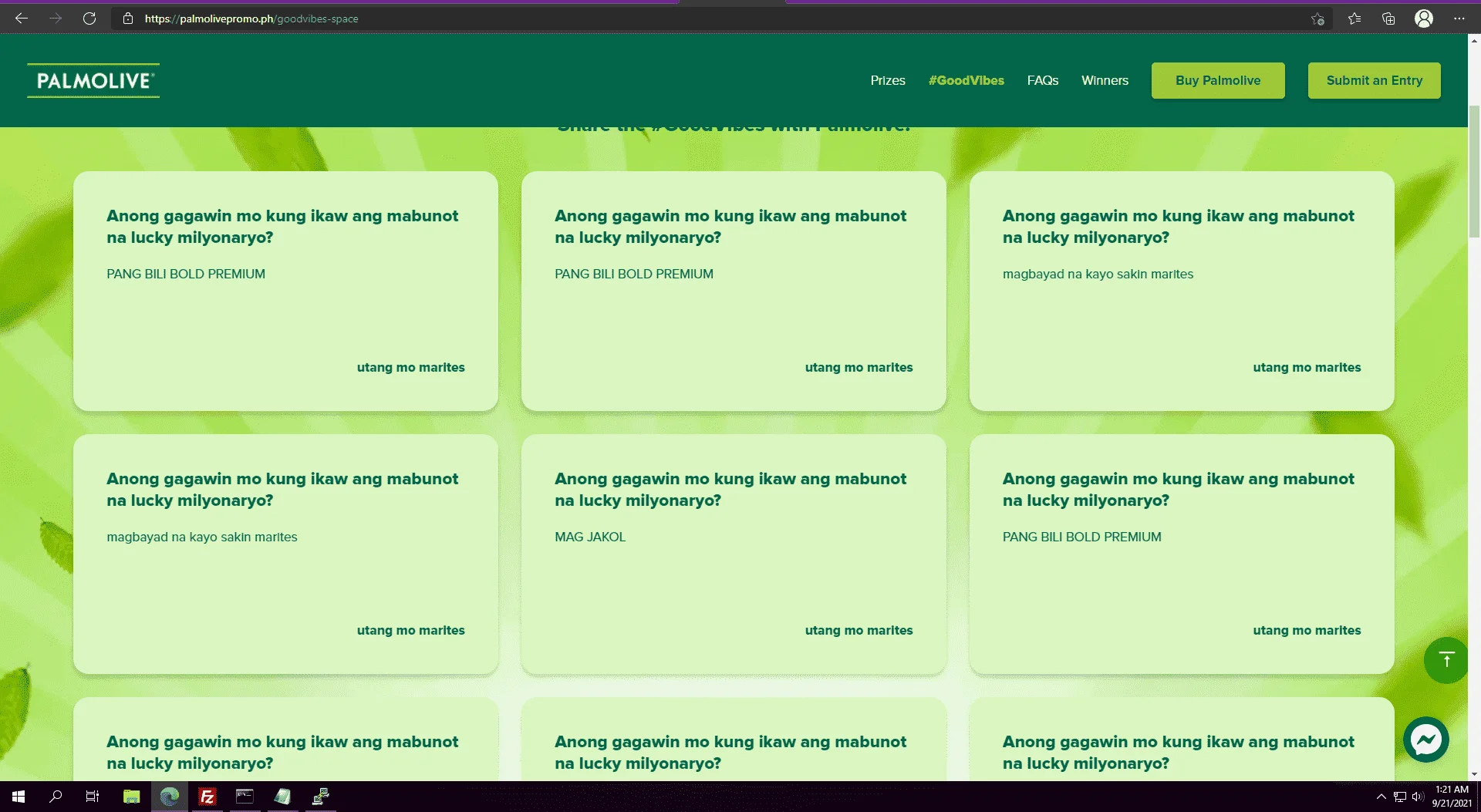View site security lock information
Image resolution: width=1481 pixels, height=812 pixels.
click(x=128, y=19)
